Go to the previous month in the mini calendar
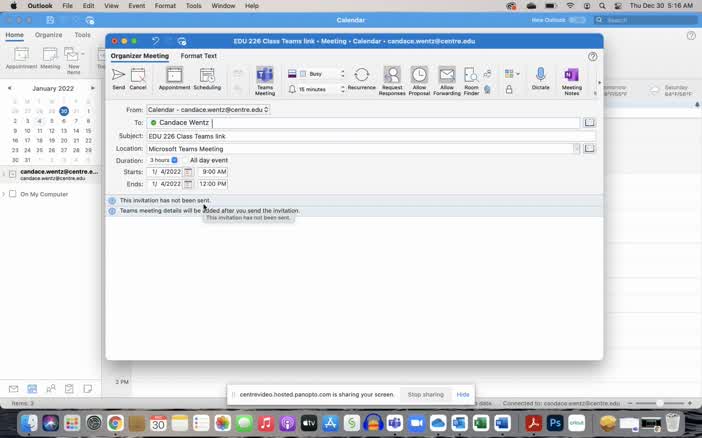Screen dimensions: 702x438 [x=9, y=88]
